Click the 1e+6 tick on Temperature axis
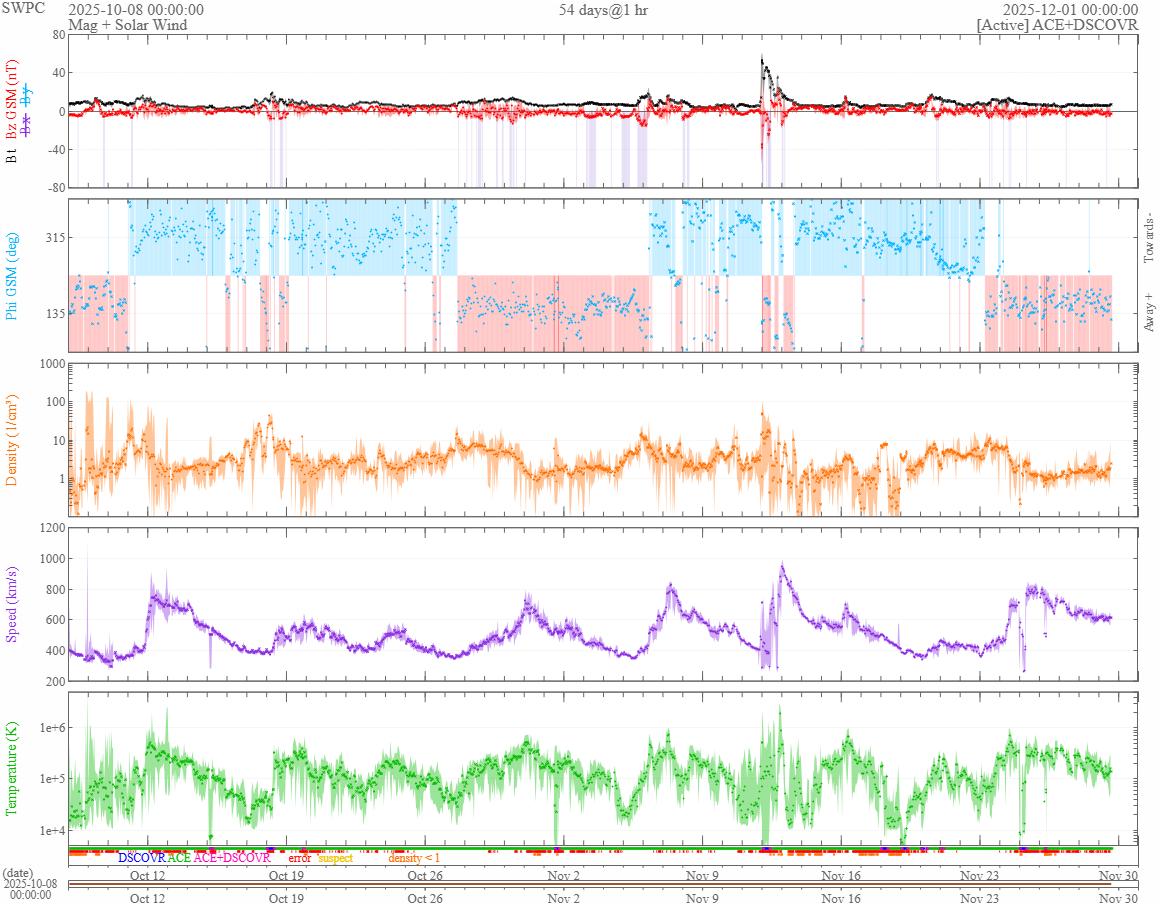The image size is (1158, 905). [52, 728]
